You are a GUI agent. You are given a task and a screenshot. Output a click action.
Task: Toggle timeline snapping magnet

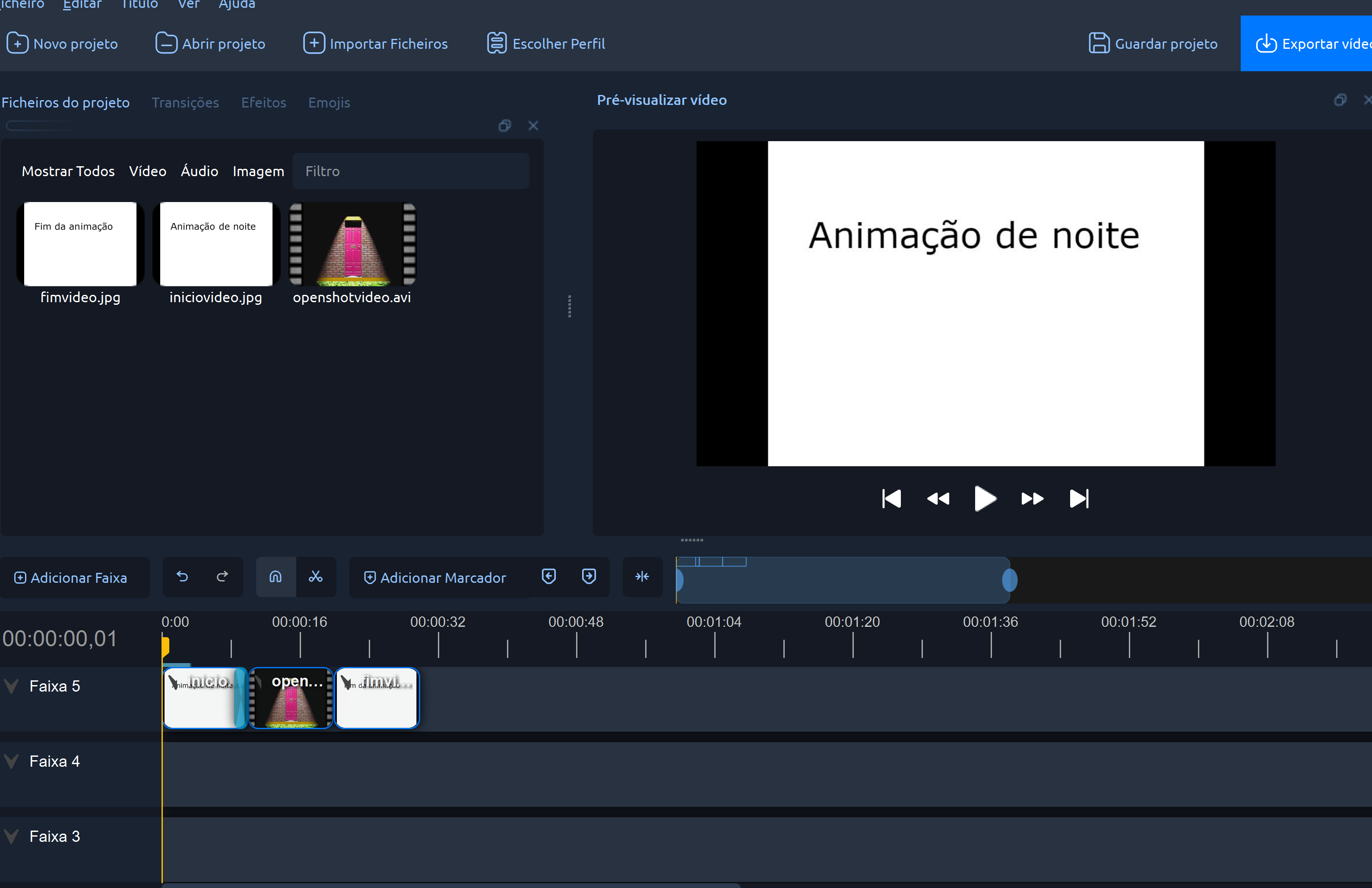point(276,576)
